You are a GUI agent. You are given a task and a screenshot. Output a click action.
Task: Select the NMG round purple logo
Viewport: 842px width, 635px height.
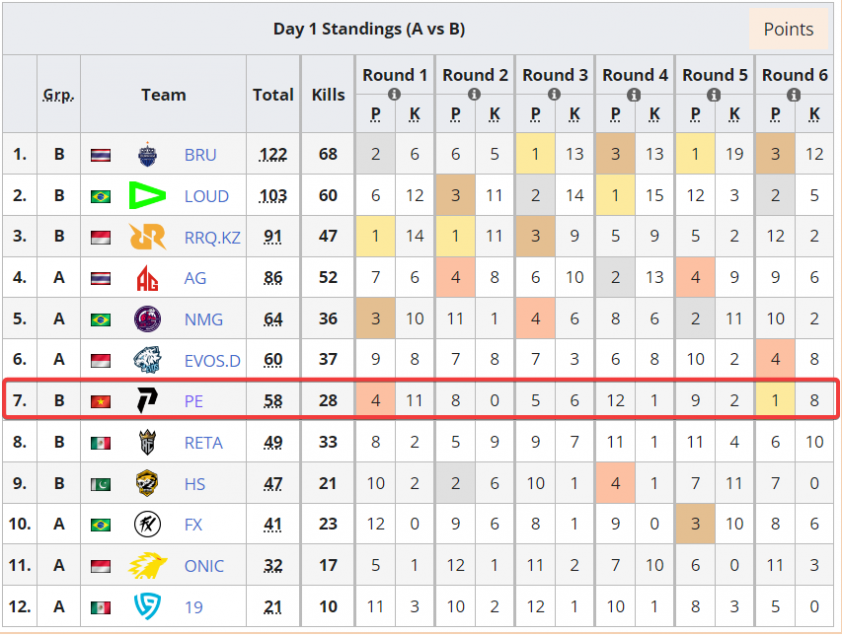coord(147,319)
